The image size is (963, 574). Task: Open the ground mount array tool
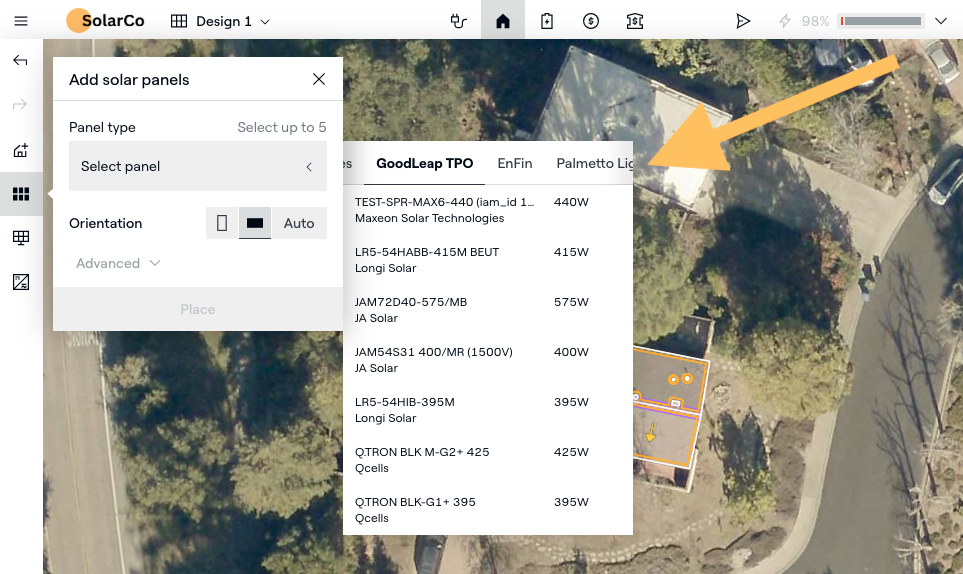pos(20,238)
